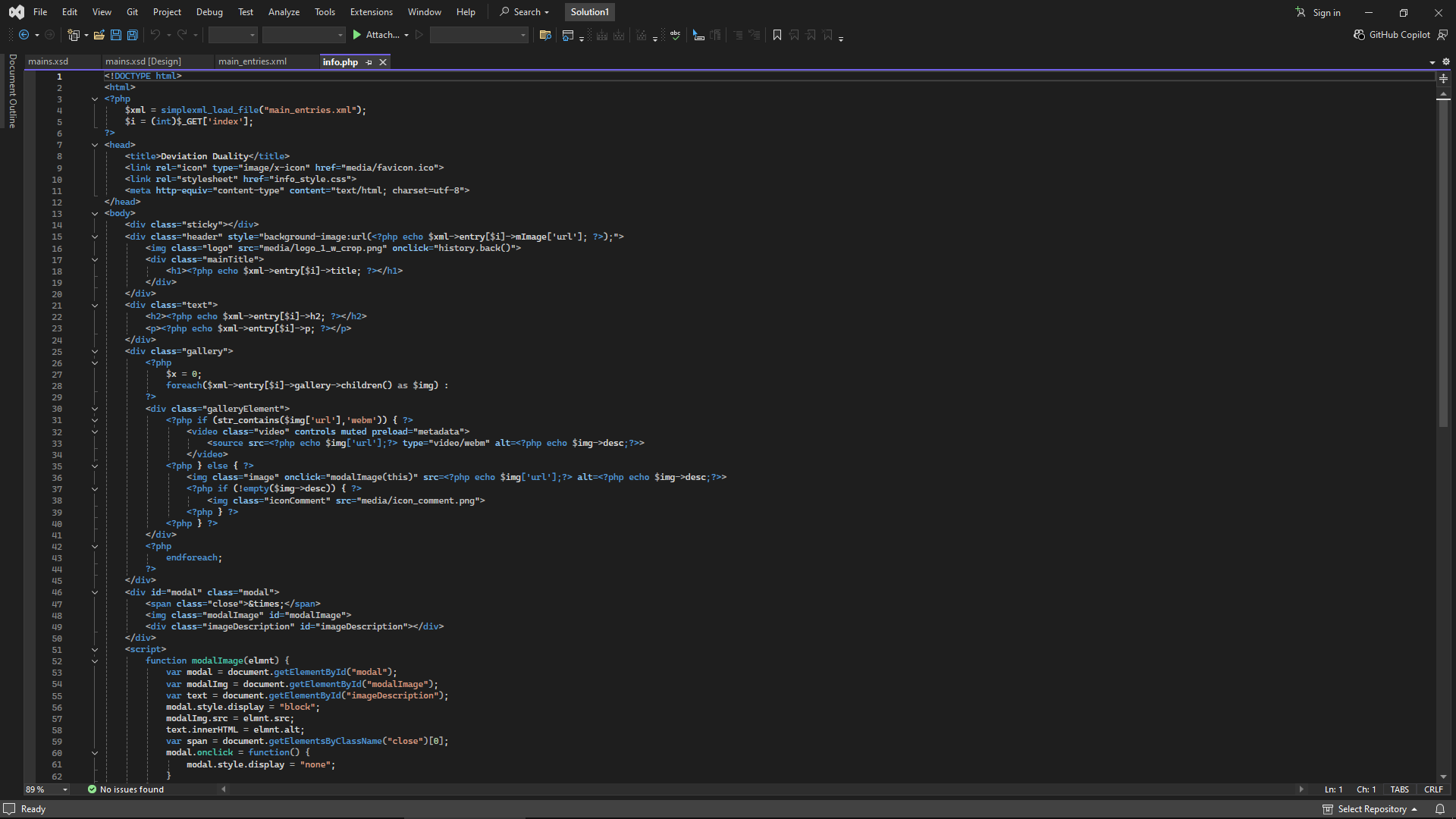Click the green Start/Attach play icon
This screenshot has height=819, width=1456.
pos(357,35)
